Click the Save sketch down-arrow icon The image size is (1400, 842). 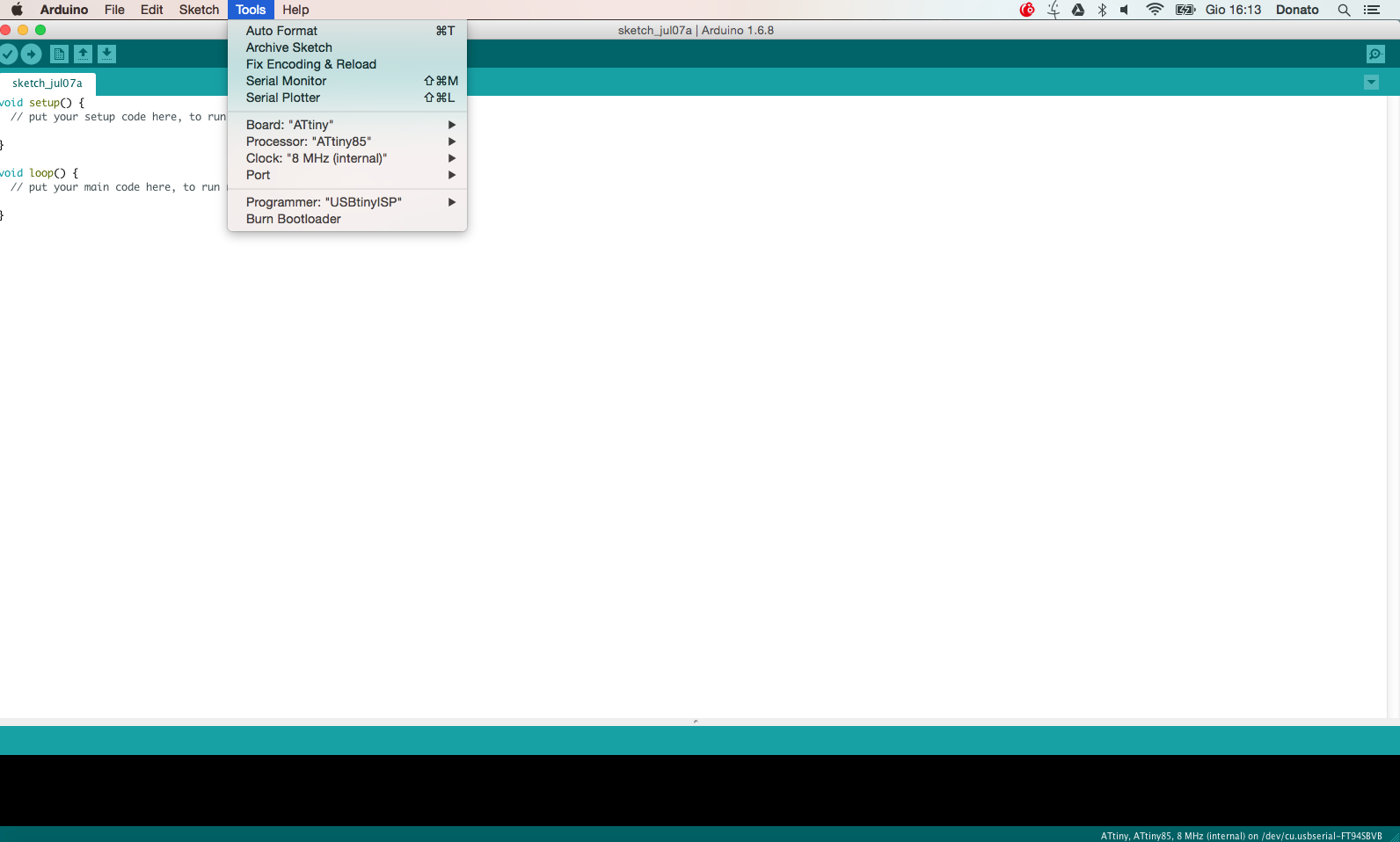pos(106,54)
